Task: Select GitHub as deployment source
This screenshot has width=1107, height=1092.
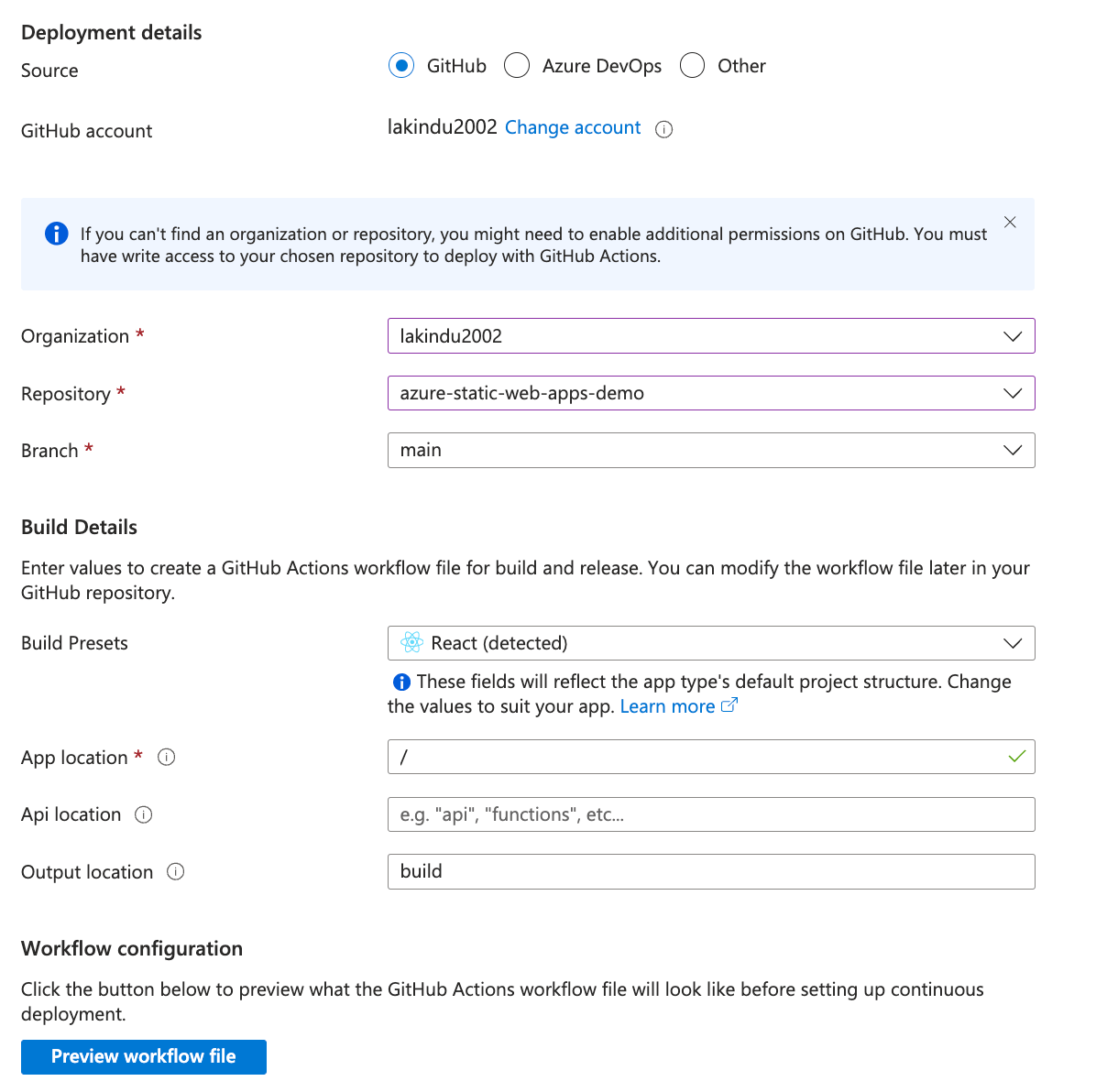Action: (x=401, y=66)
